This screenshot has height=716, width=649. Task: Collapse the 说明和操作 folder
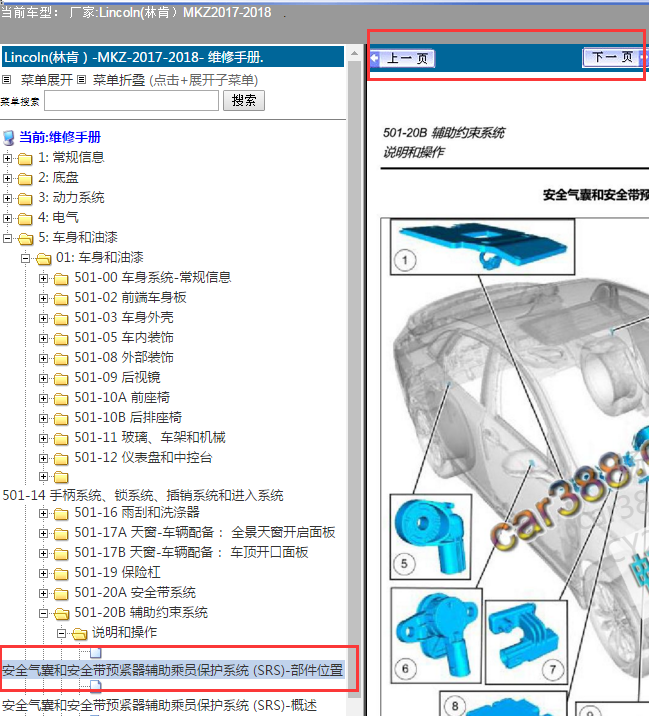62,633
